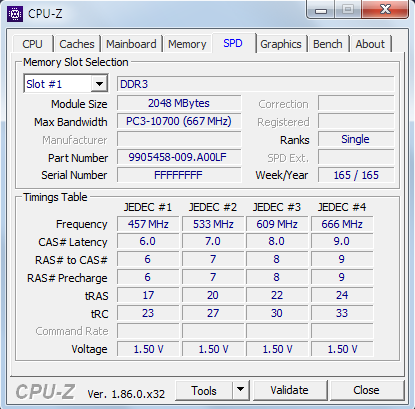Image resolution: width=415 pixels, height=409 pixels.
Task: Switch to the Caches tab
Action: click(x=77, y=44)
